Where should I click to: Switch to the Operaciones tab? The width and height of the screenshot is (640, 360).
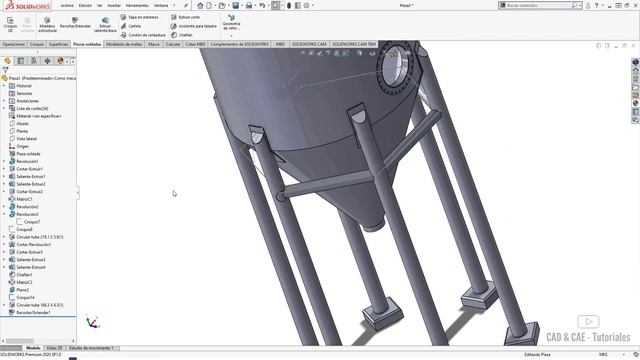coord(13,44)
